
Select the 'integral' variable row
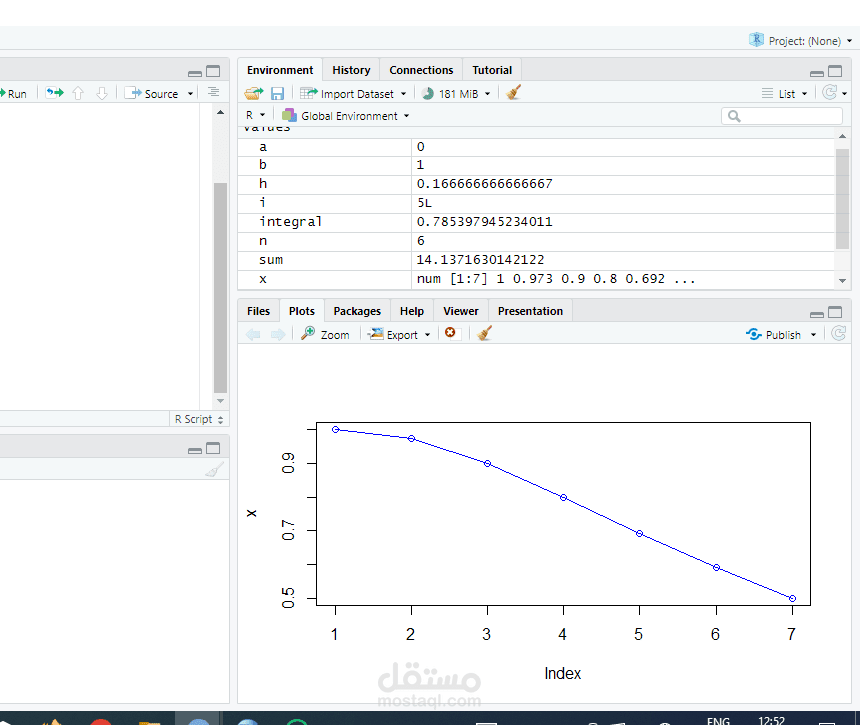(x=536, y=222)
